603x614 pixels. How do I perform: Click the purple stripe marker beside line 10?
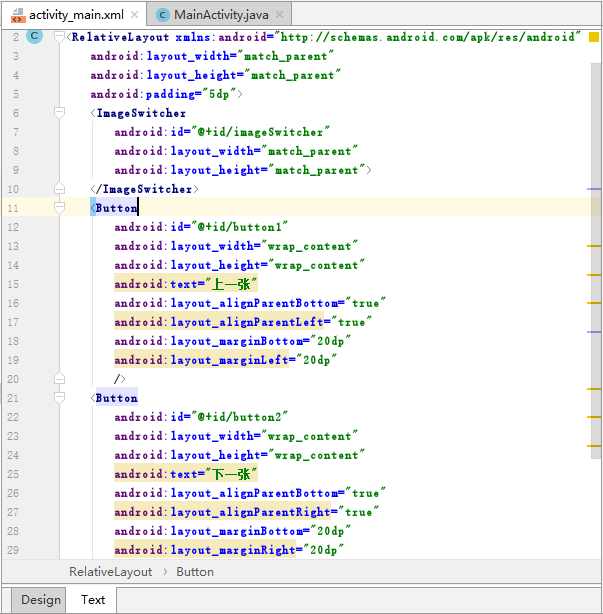594,189
